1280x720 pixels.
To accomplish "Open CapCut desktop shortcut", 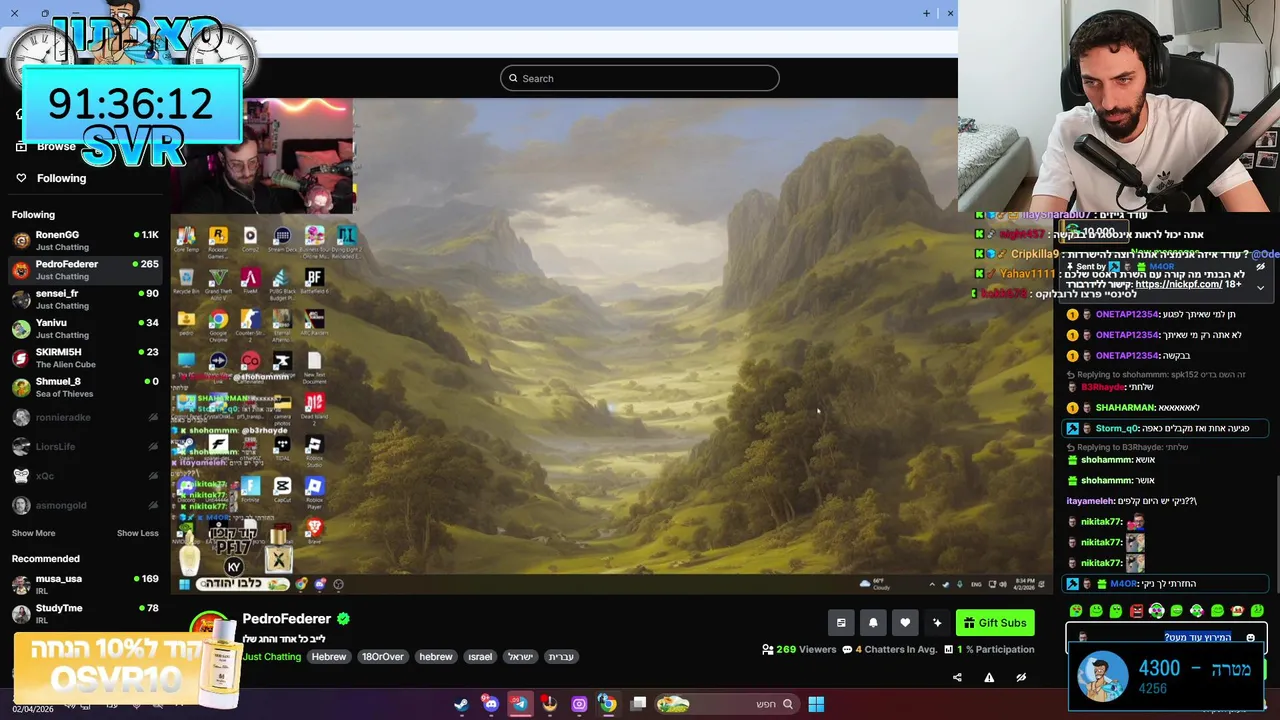I will coord(282,491).
